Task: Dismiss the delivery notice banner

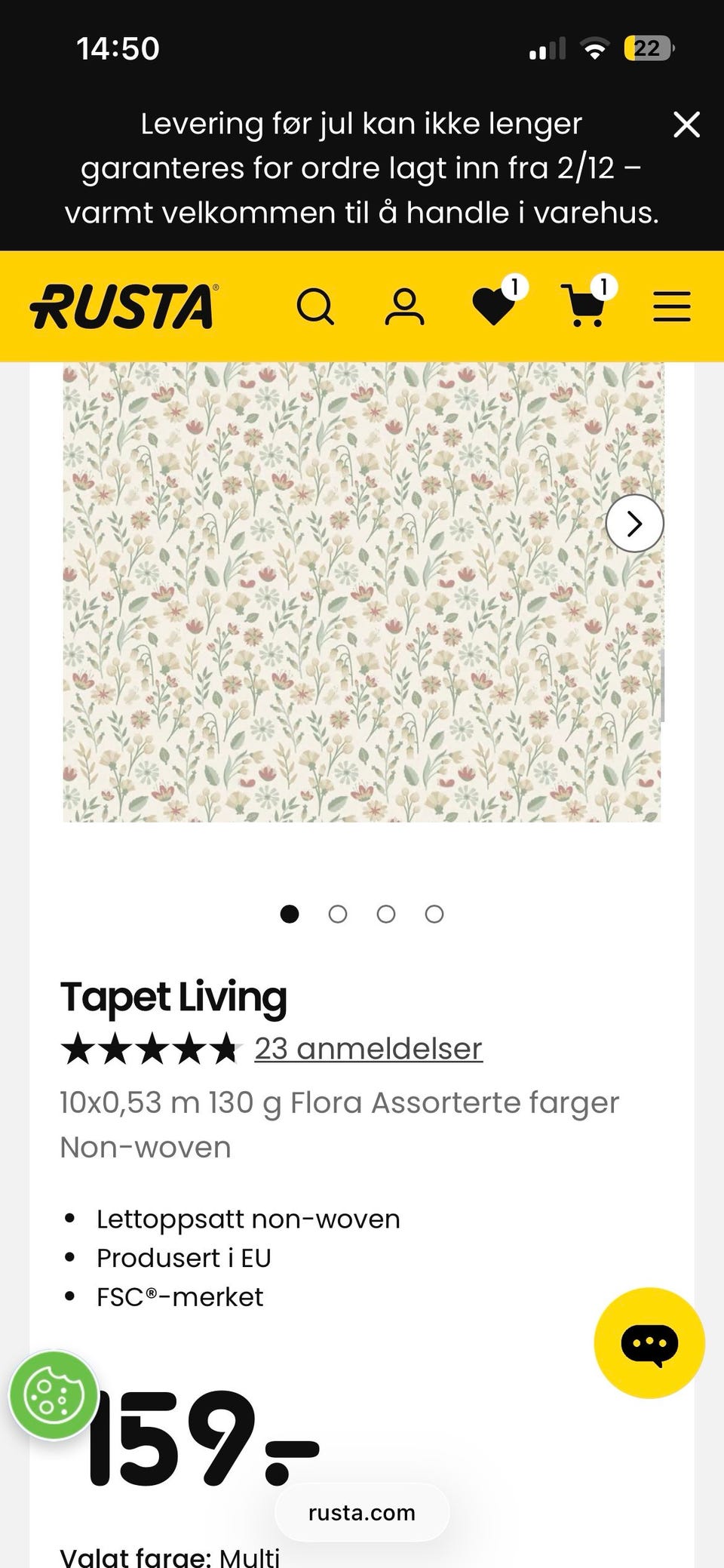Action: 686,125
